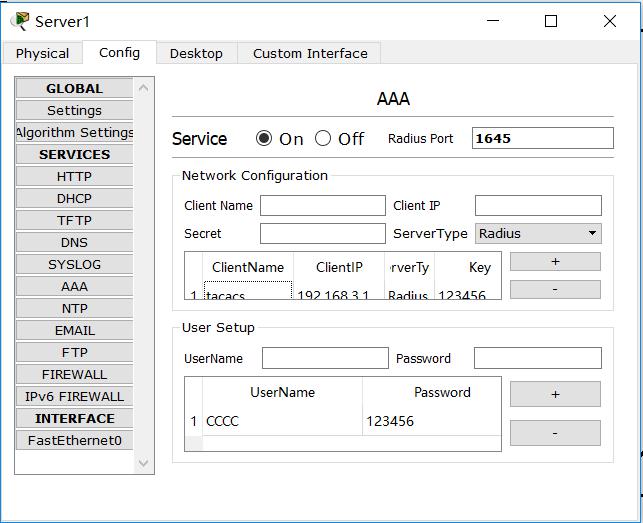Open the FIREWALL service settings

click(x=74, y=375)
